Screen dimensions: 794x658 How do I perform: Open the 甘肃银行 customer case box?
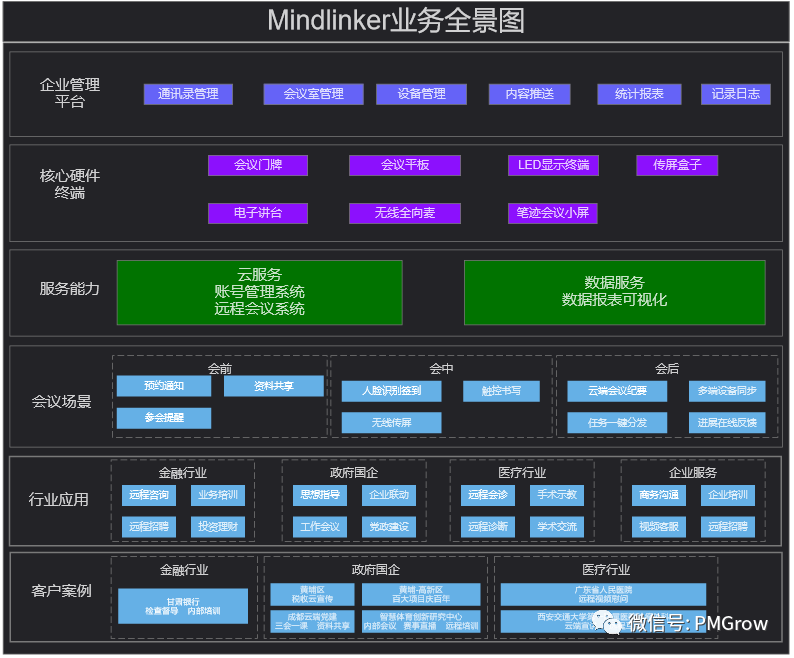(183, 606)
